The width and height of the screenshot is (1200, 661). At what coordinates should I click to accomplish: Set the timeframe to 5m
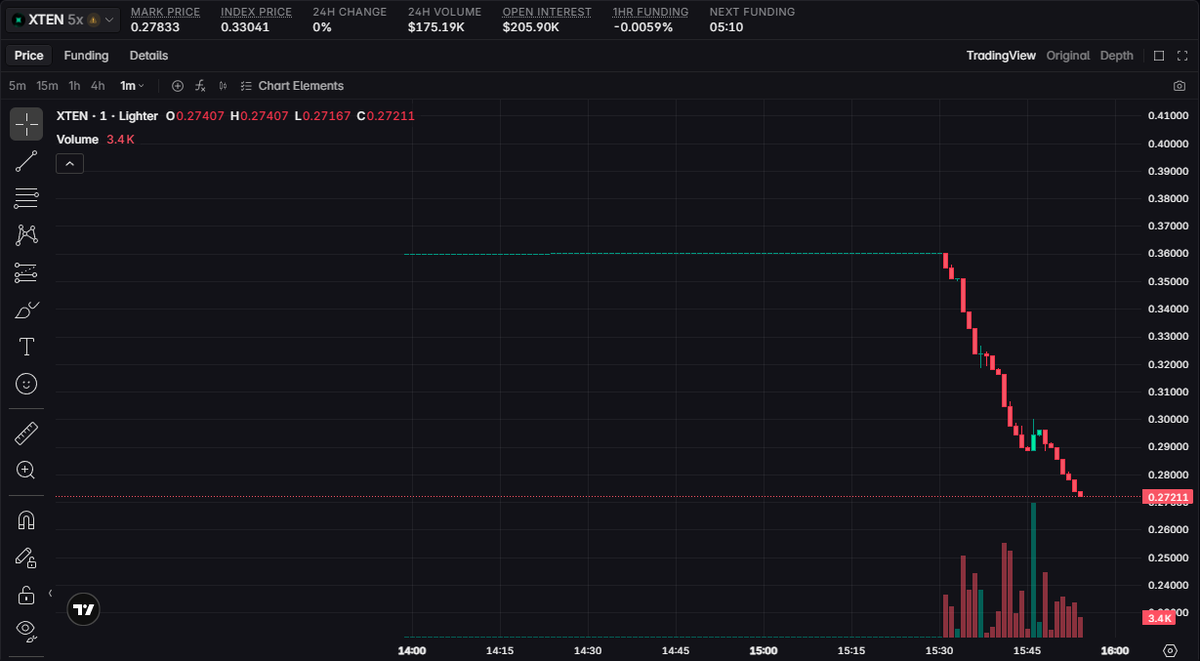click(x=18, y=86)
